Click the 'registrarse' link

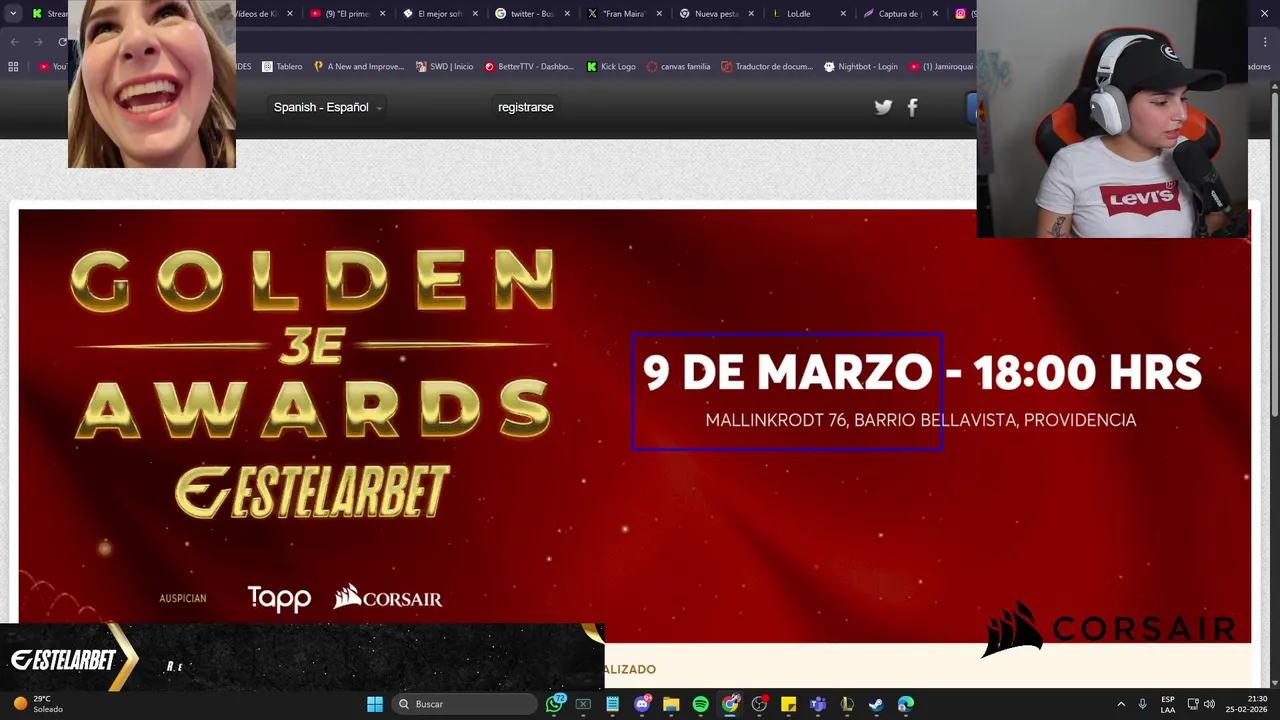click(526, 107)
